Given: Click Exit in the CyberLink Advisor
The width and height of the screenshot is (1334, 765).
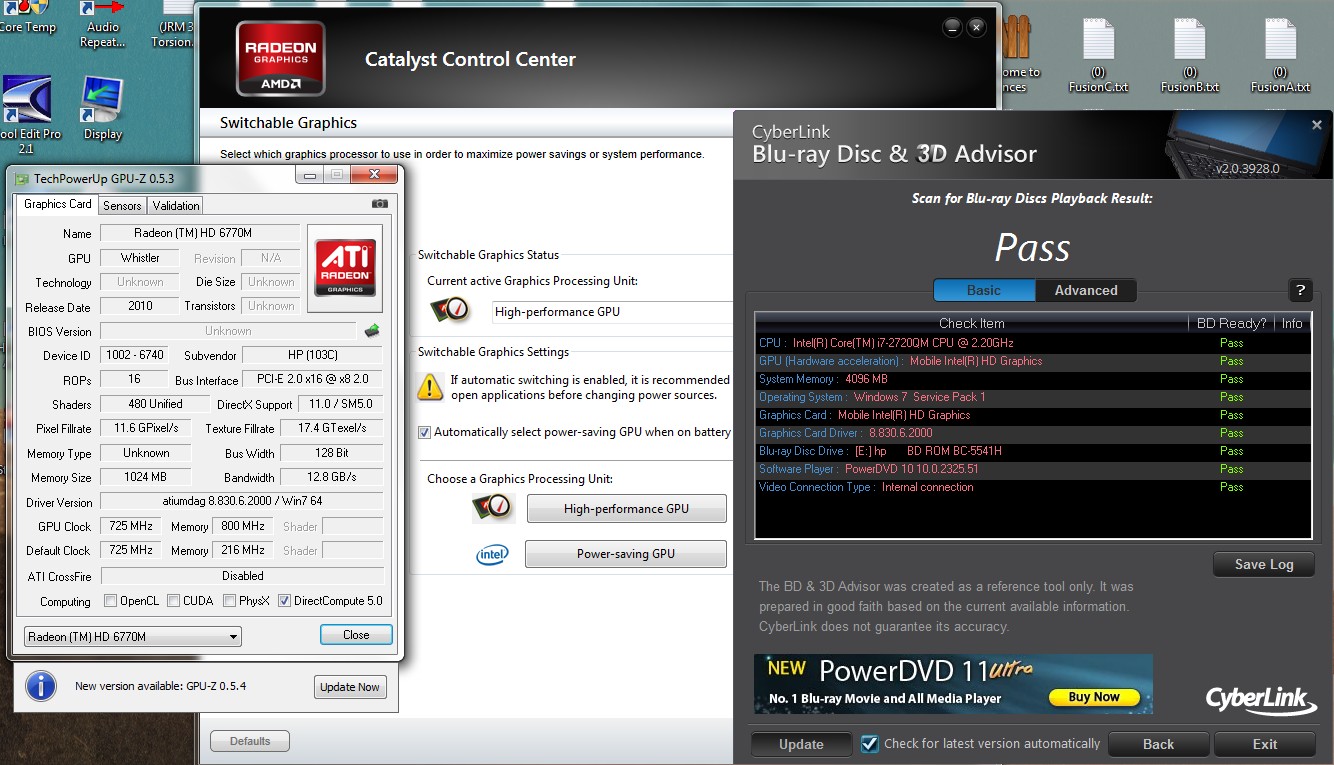Looking at the screenshot, I should coord(1265,744).
